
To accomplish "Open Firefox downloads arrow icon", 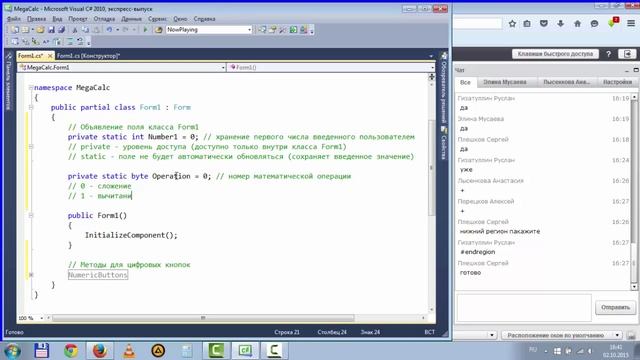I will coord(560,24).
